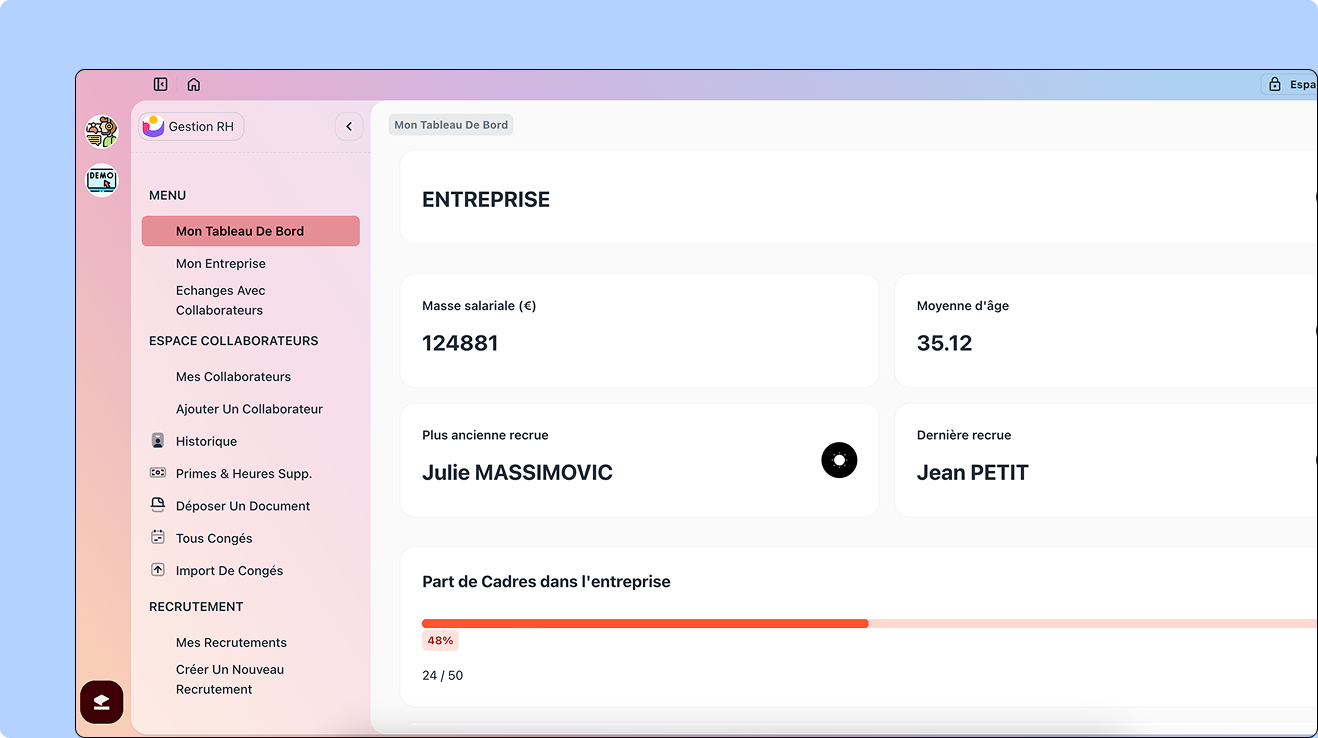The height and width of the screenshot is (738, 1318).
Task: Open Mes Recrutements
Action: pos(231,643)
